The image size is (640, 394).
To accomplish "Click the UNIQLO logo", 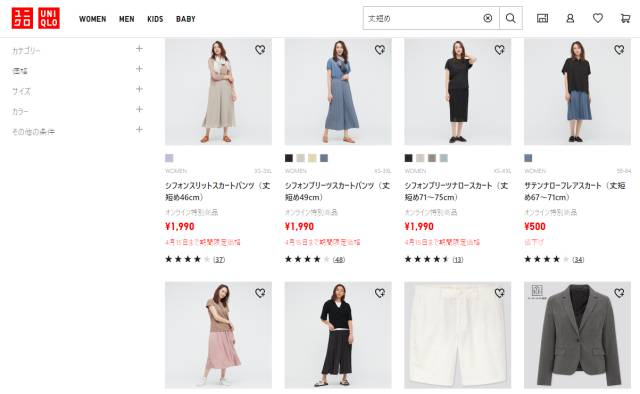I will click(36, 18).
